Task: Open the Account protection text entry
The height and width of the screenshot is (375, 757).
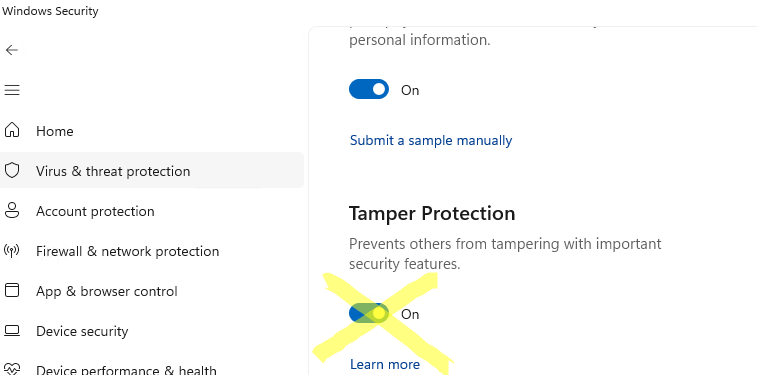Action: (95, 211)
